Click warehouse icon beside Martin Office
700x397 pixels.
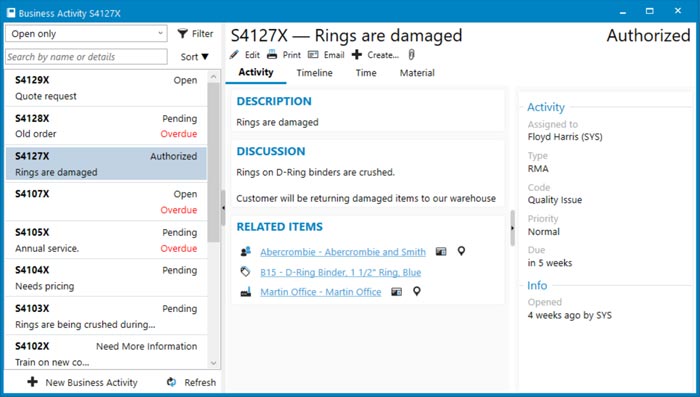246,292
